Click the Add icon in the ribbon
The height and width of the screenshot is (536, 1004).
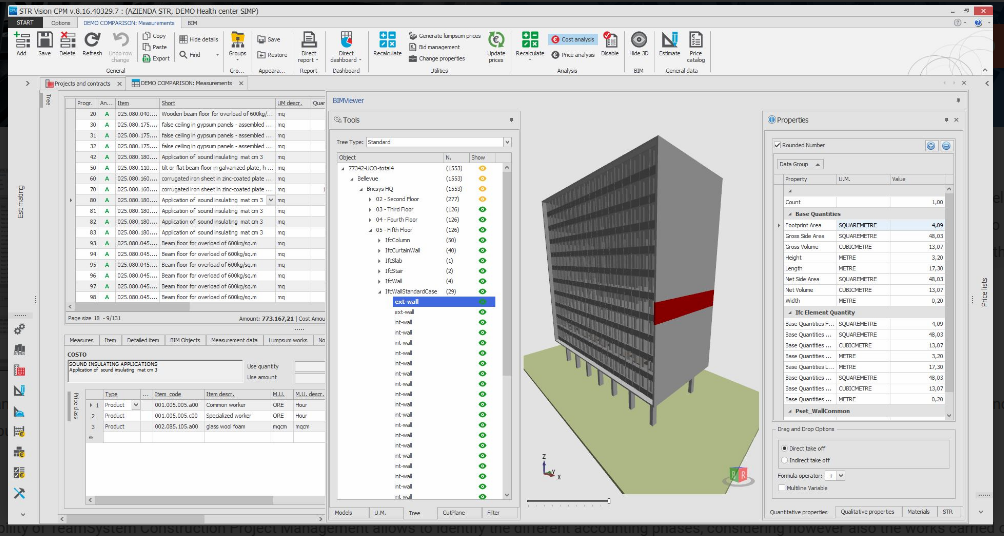coord(21,42)
